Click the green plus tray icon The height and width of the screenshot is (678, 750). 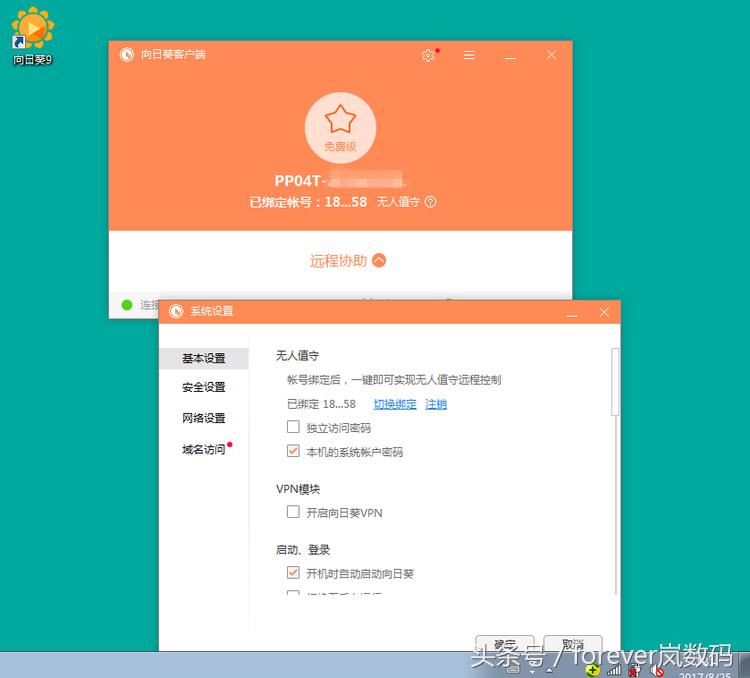pyautogui.click(x=592, y=670)
